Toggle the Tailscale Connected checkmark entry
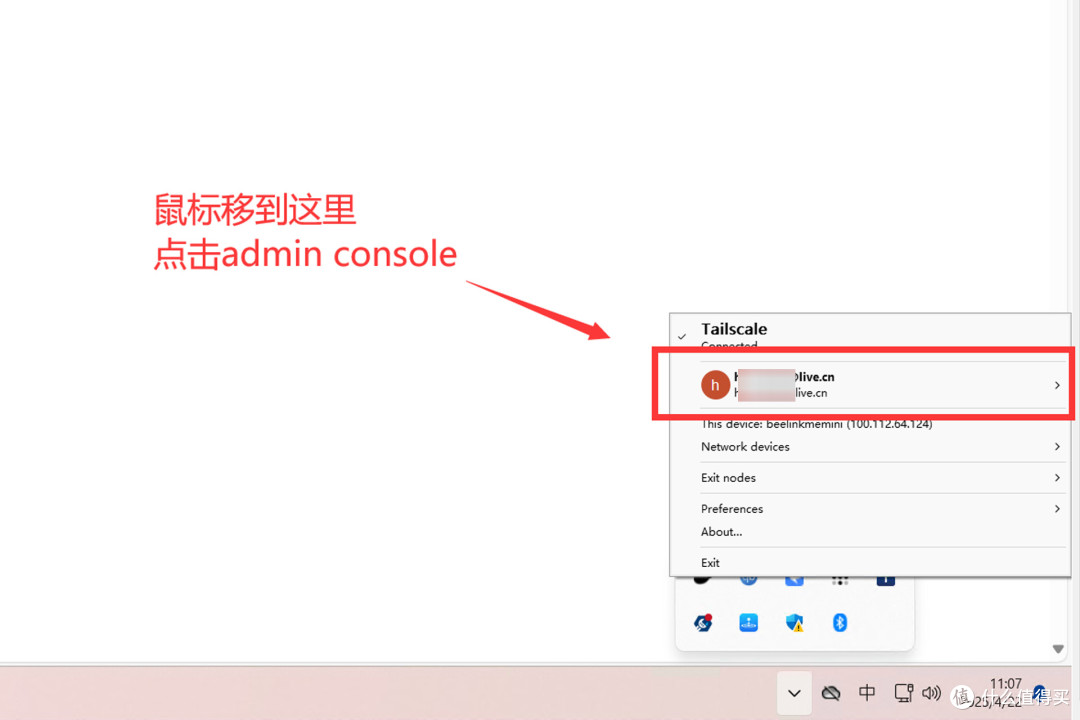Image resolution: width=1080 pixels, height=720 pixels. pyautogui.click(x=870, y=334)
